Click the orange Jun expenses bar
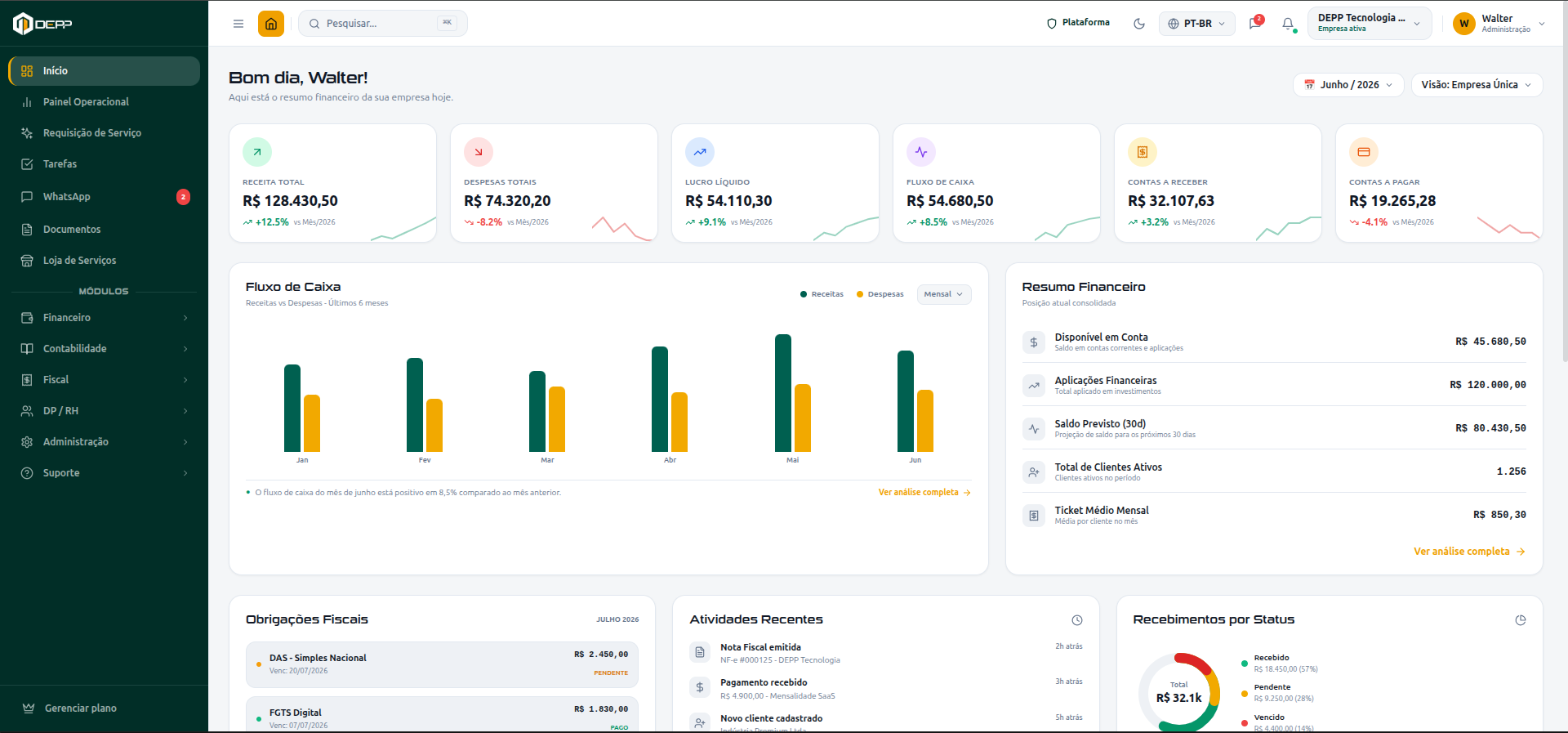 click(x=925, y=421)
